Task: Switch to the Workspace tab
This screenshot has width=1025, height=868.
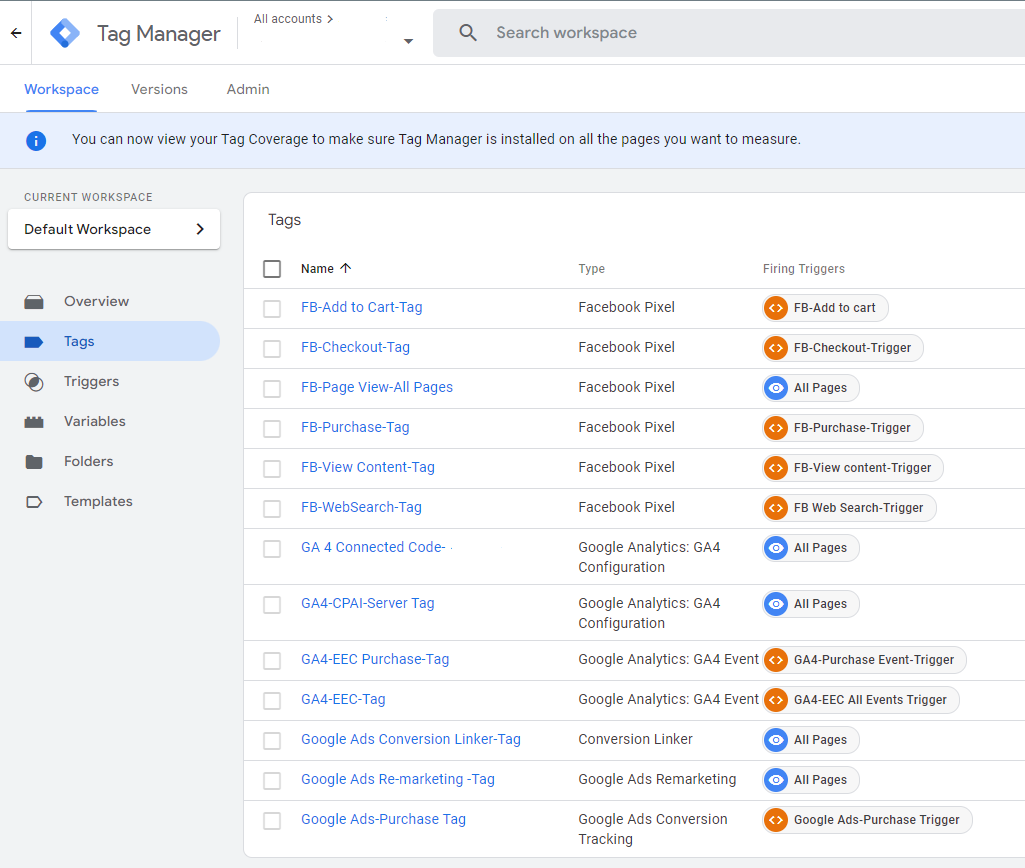Action: coord(61,90)
